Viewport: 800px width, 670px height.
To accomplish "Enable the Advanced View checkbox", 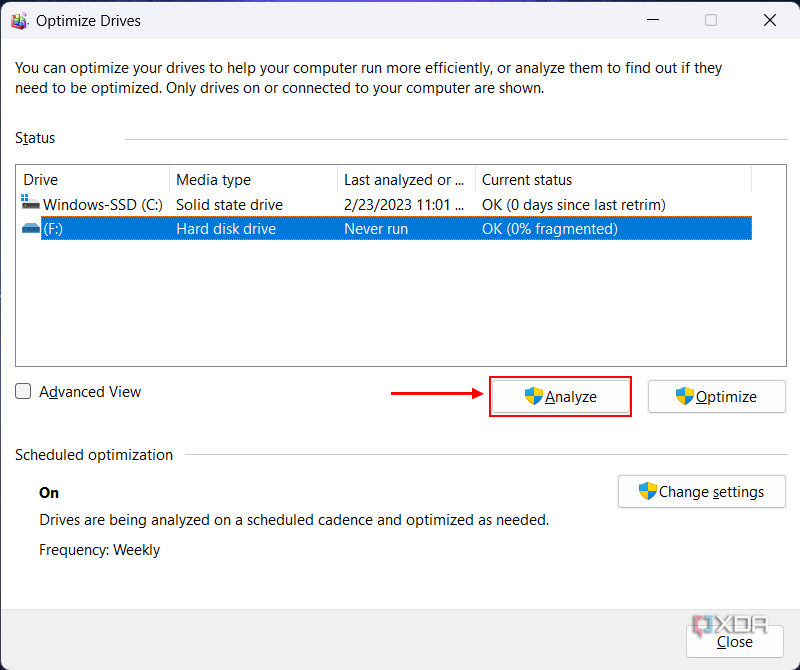I will 23,391.
